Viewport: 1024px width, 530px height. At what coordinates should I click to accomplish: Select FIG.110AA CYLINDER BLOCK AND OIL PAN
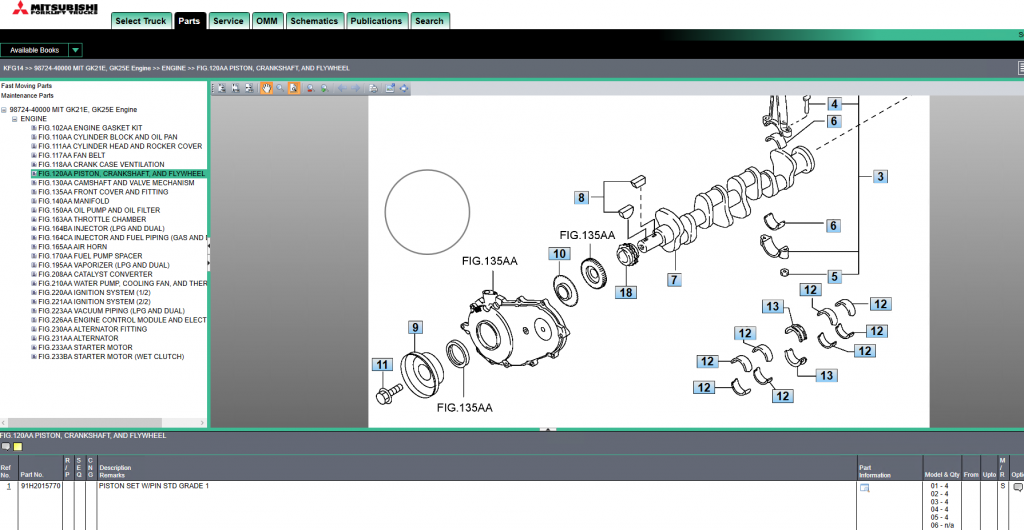tap(108, 137)
